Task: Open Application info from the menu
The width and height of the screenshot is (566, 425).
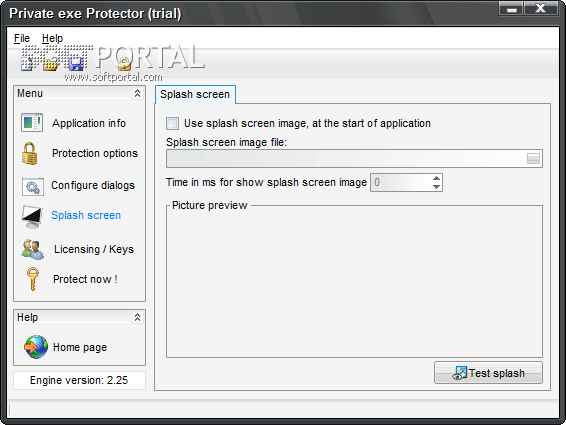Action: (89, 123)
